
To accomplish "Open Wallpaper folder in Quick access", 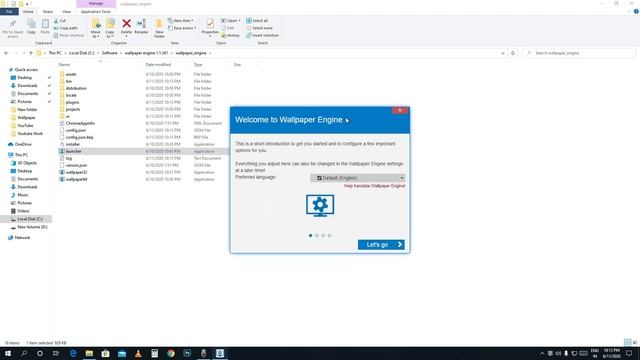I will [x=26, y=118].
